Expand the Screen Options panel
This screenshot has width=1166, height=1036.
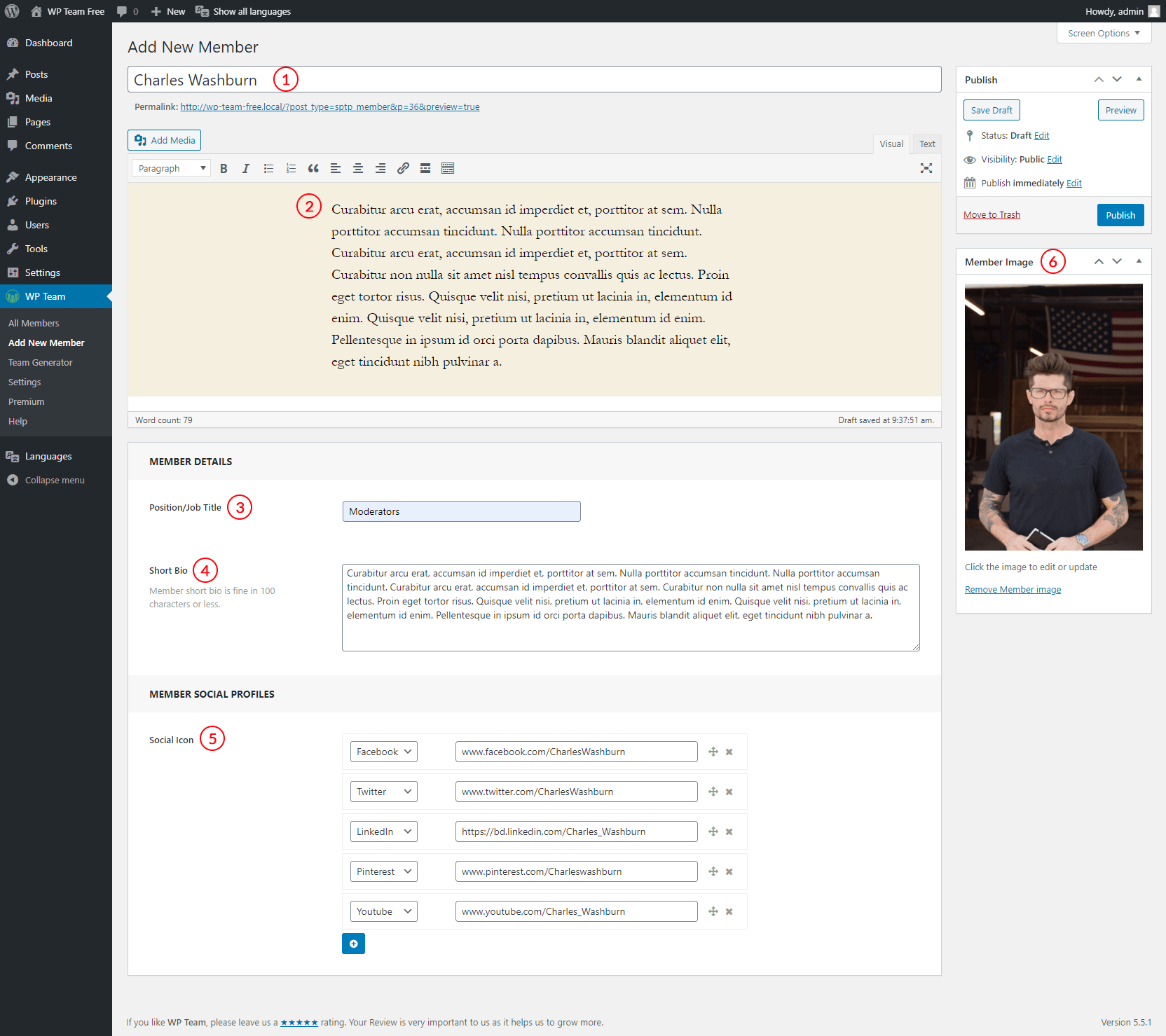pyautogui.click(x=1104, y=33)
